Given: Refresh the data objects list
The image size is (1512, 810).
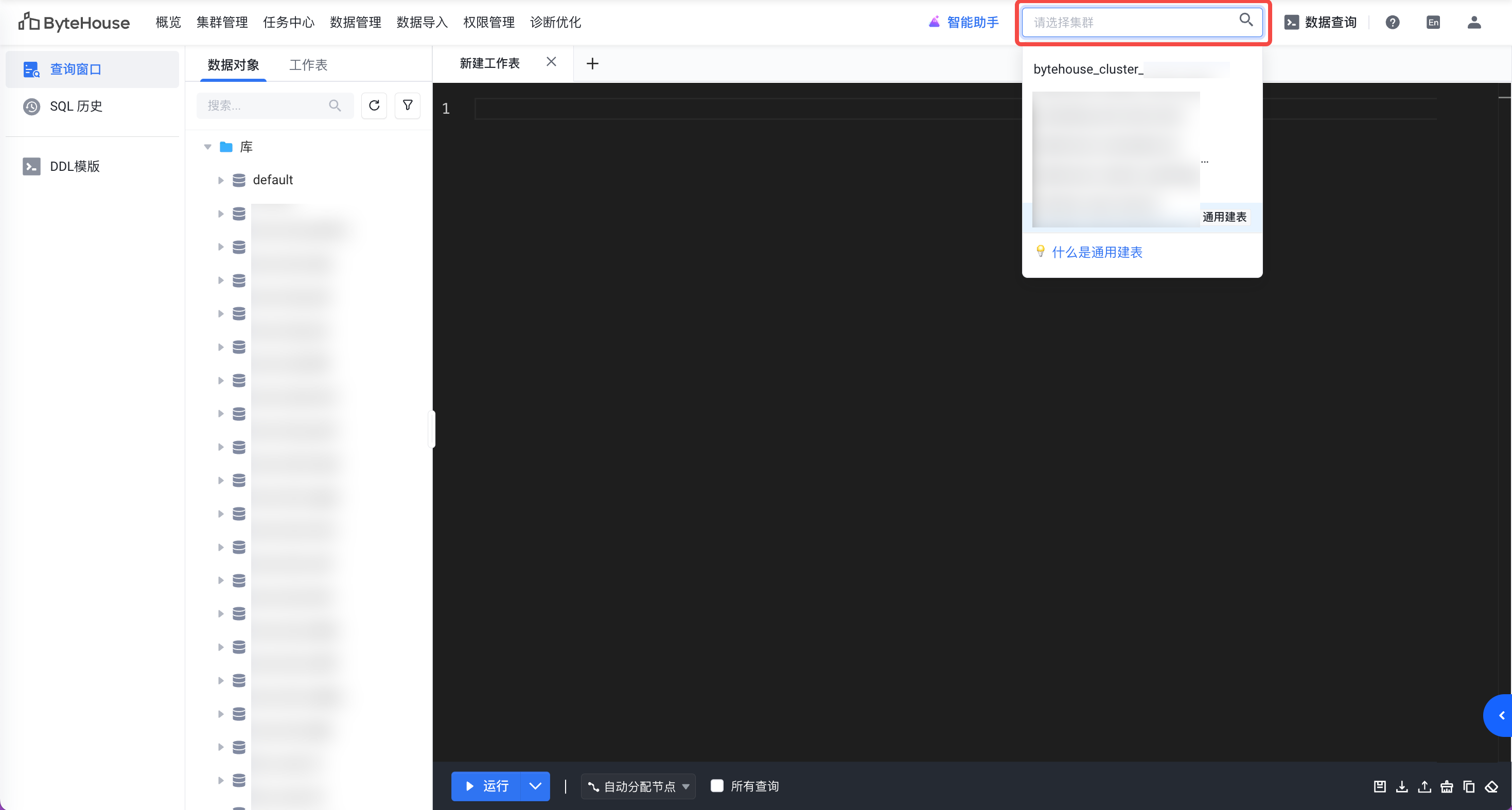Looking at the screenshot, I should [374, 105].
